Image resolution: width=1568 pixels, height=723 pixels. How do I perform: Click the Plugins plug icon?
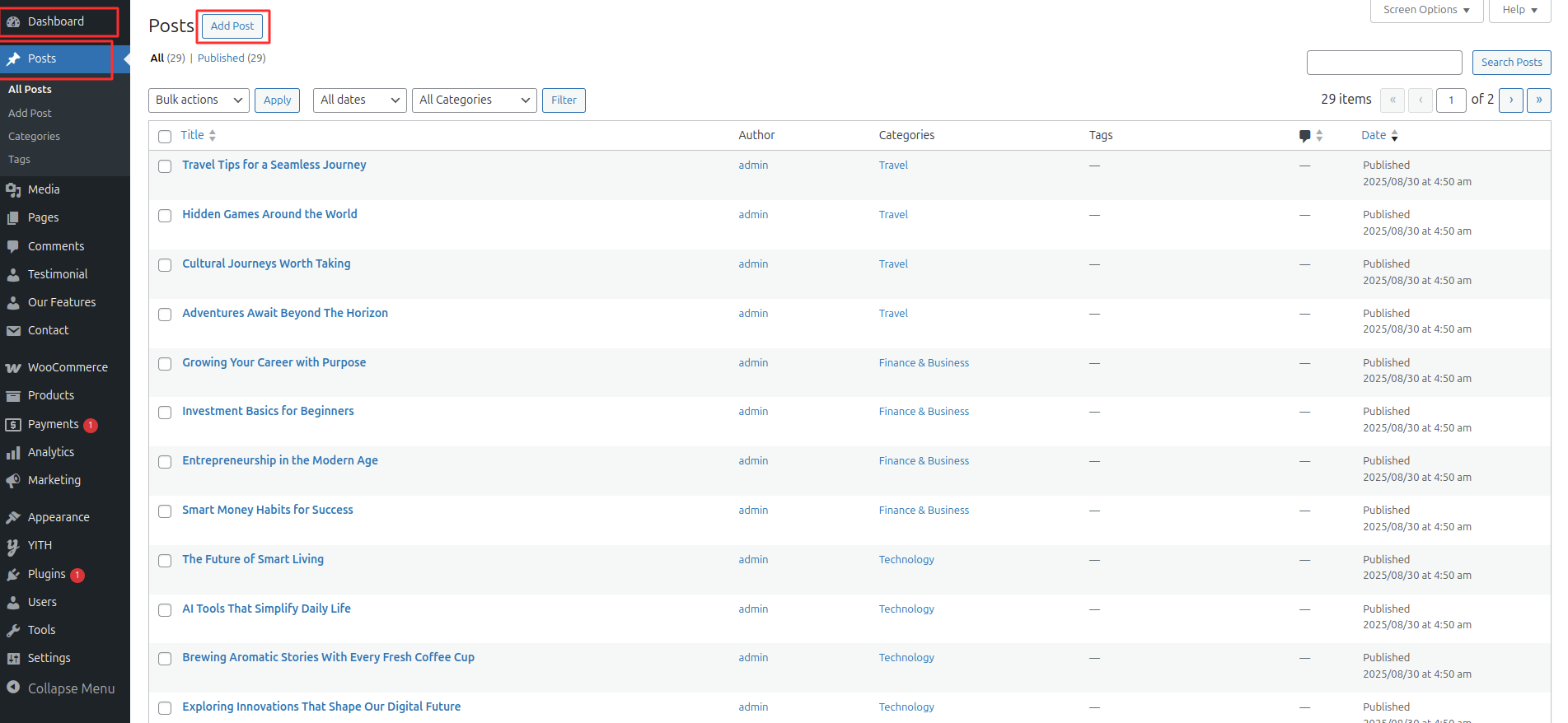coord(13,575)
